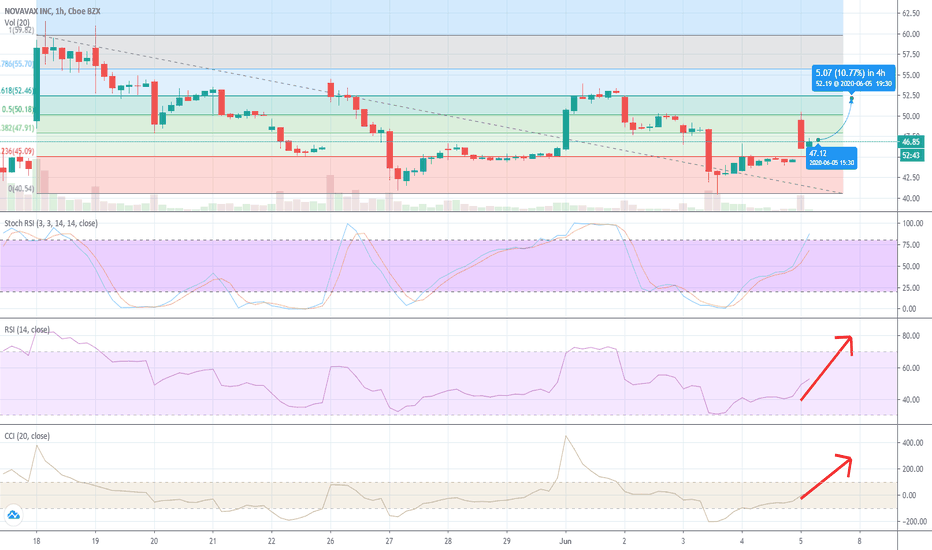Click the current price tag 46.85

click(911, 142)
